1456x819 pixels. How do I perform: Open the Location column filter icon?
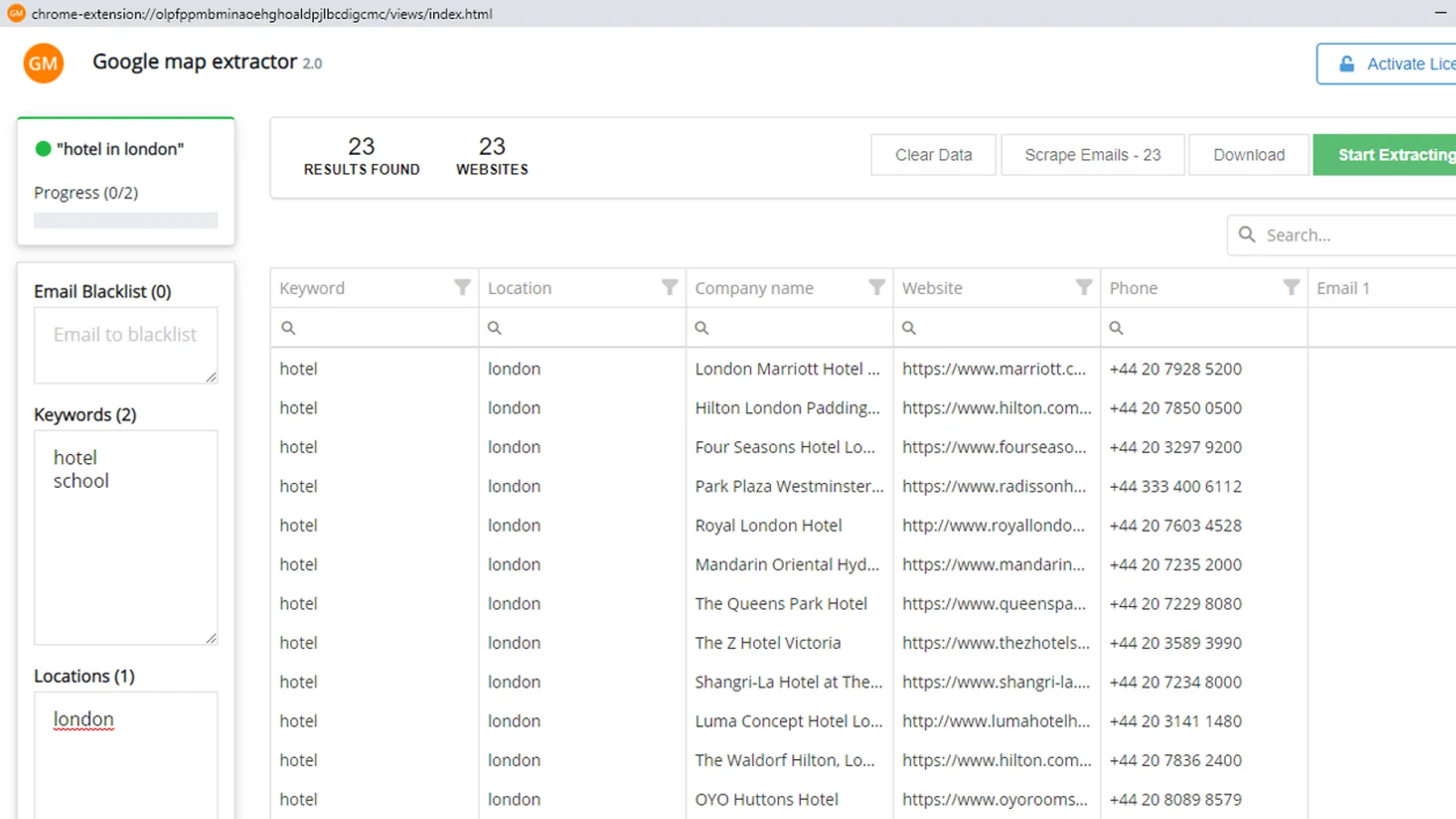(x=670, y=288)
